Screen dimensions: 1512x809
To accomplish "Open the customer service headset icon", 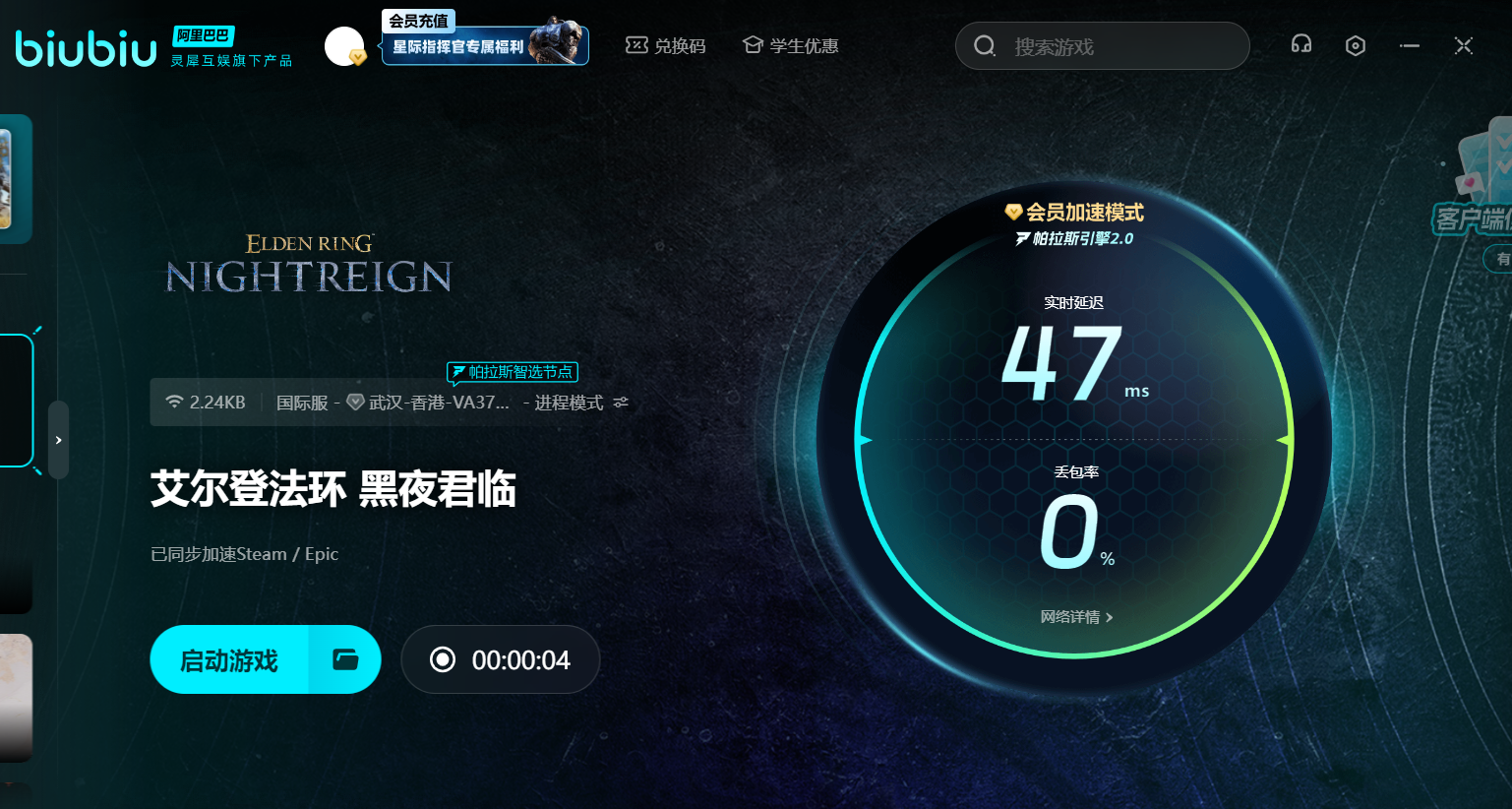I will click(x=1300, y=45).
